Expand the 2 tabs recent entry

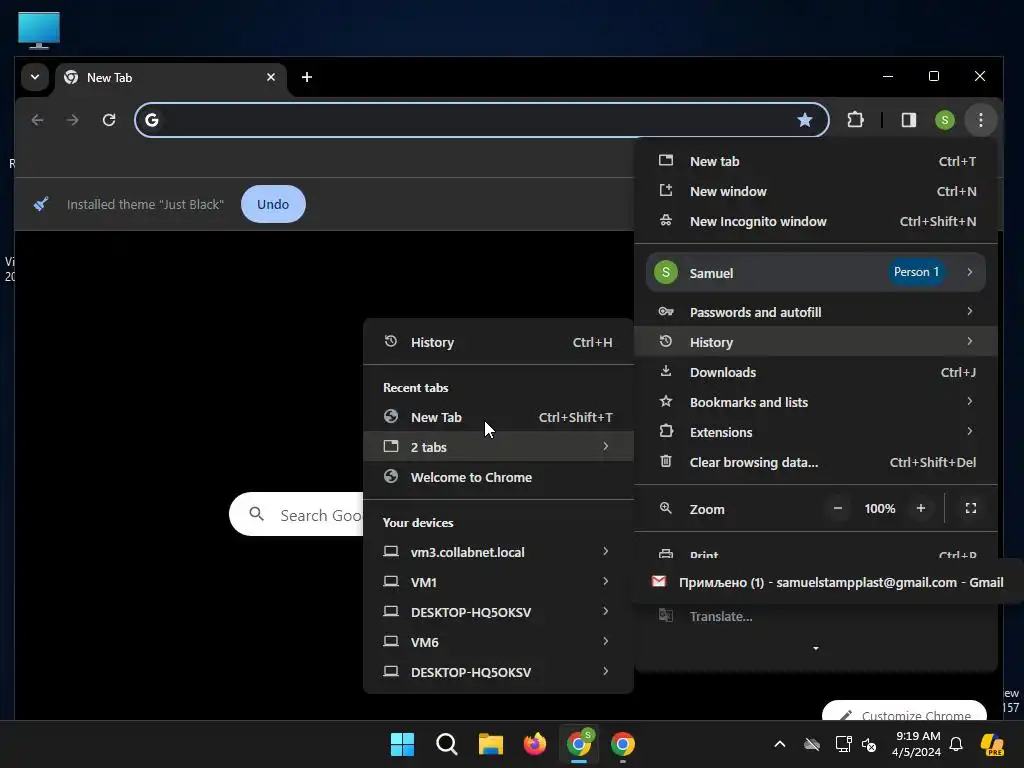point(498,447)
